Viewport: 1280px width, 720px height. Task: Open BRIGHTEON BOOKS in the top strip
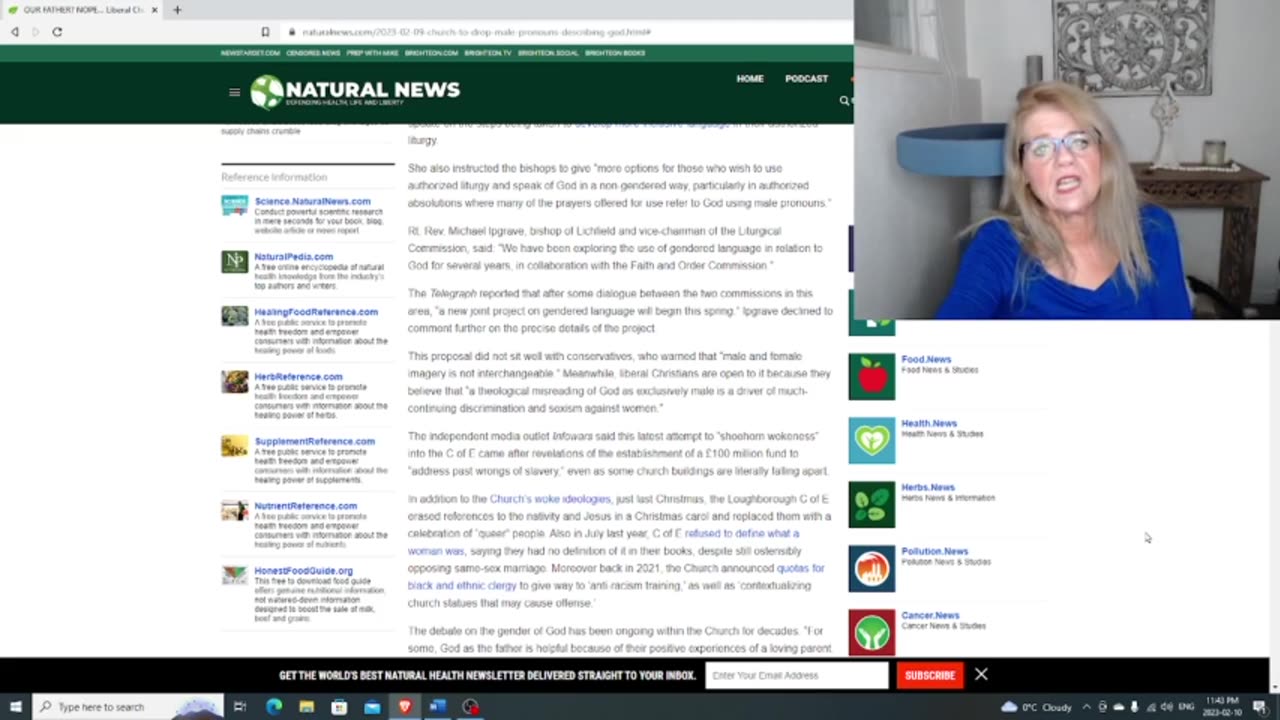615,53
